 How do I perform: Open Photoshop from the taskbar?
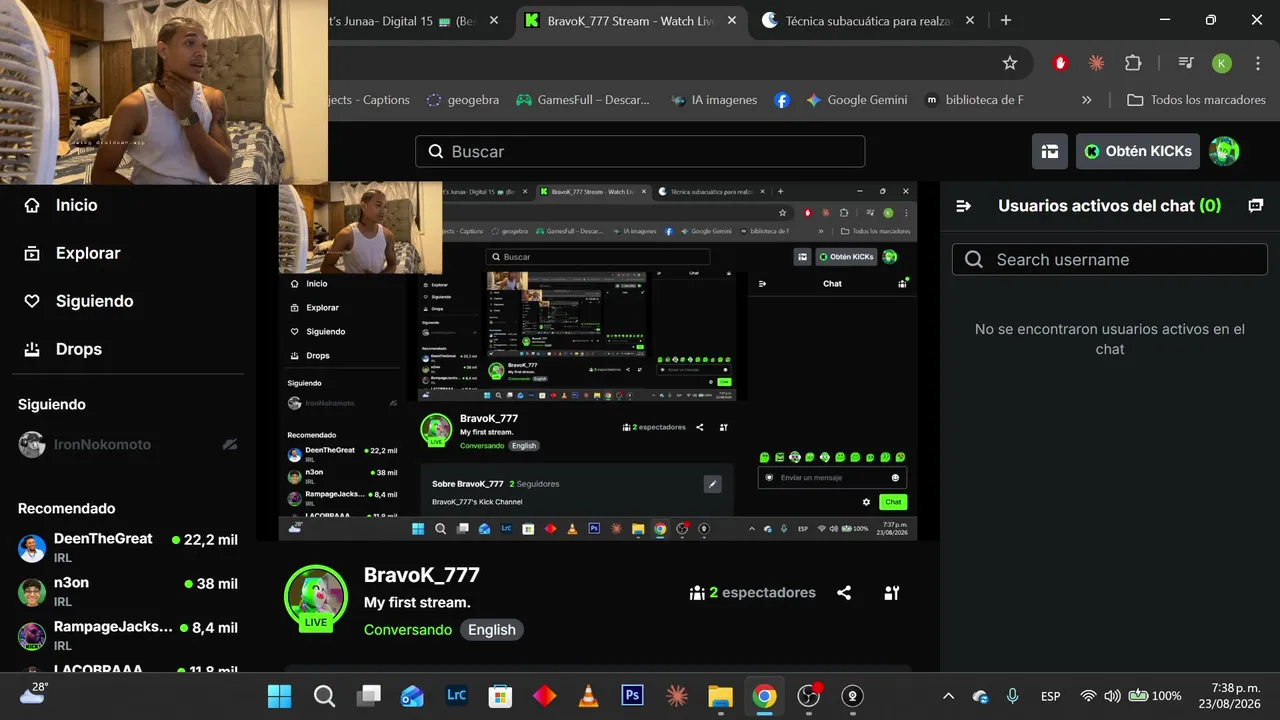click(632, 696)
